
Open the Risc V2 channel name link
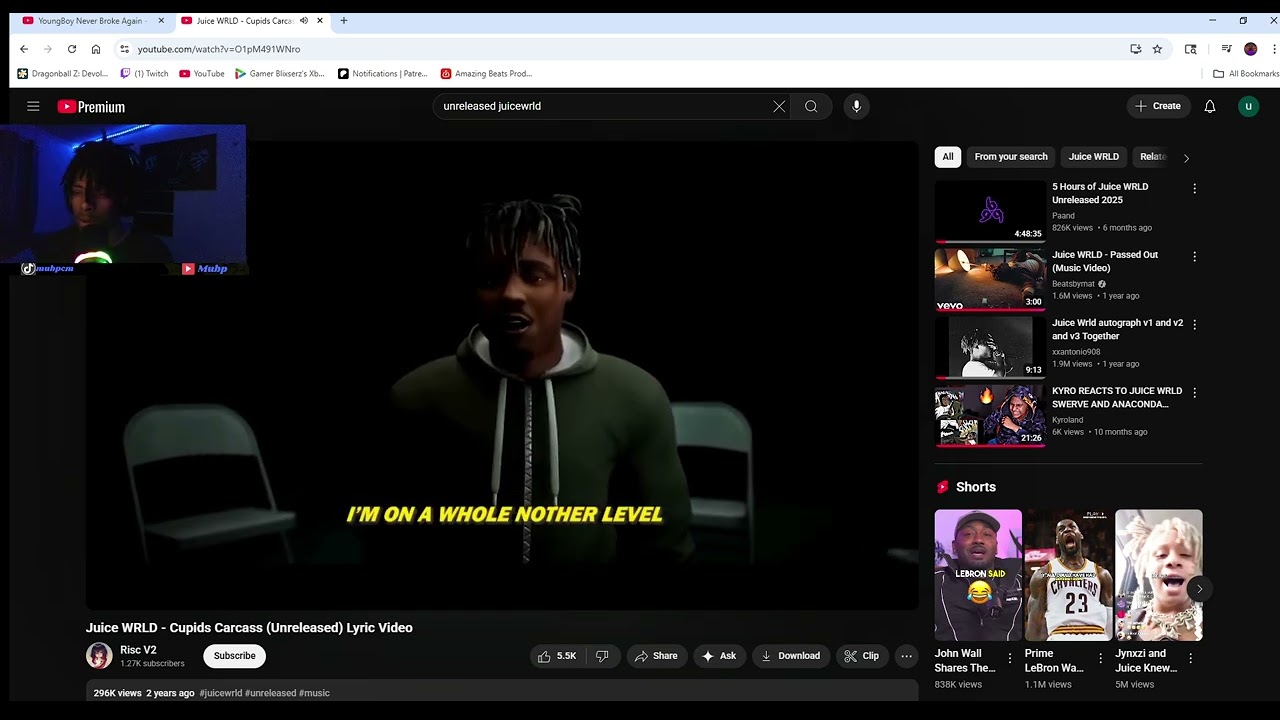pos(138,650)
